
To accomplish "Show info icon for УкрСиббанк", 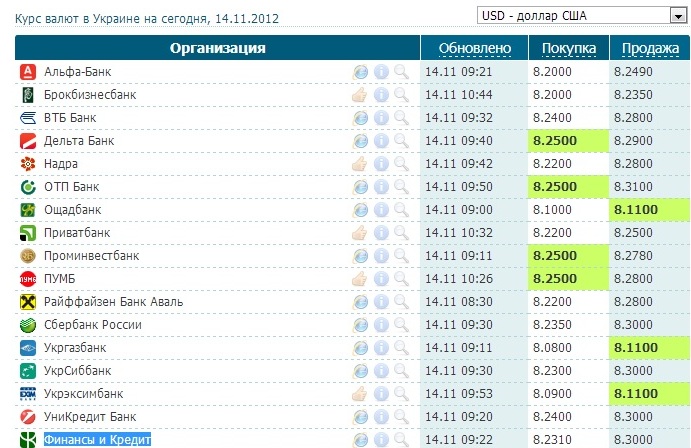I will [x=381, y=371].
